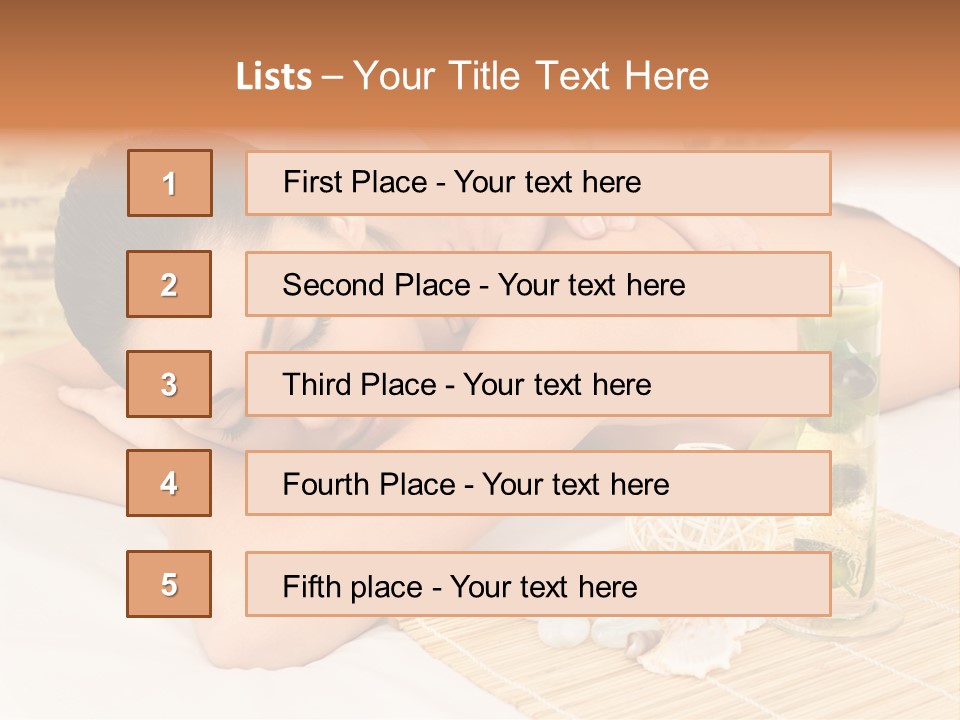Click the orange header band above title
Screen dimensions: 960x720
click(480, 25)
